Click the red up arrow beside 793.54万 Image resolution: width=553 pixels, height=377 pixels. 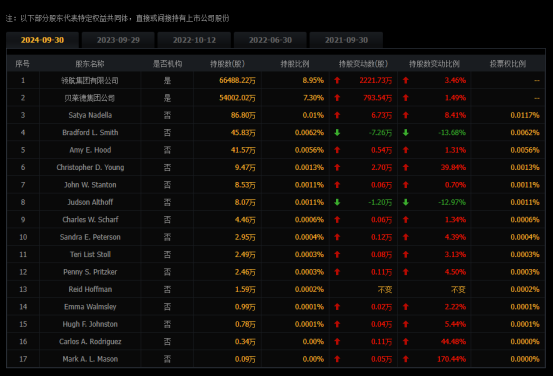(337, 98)
